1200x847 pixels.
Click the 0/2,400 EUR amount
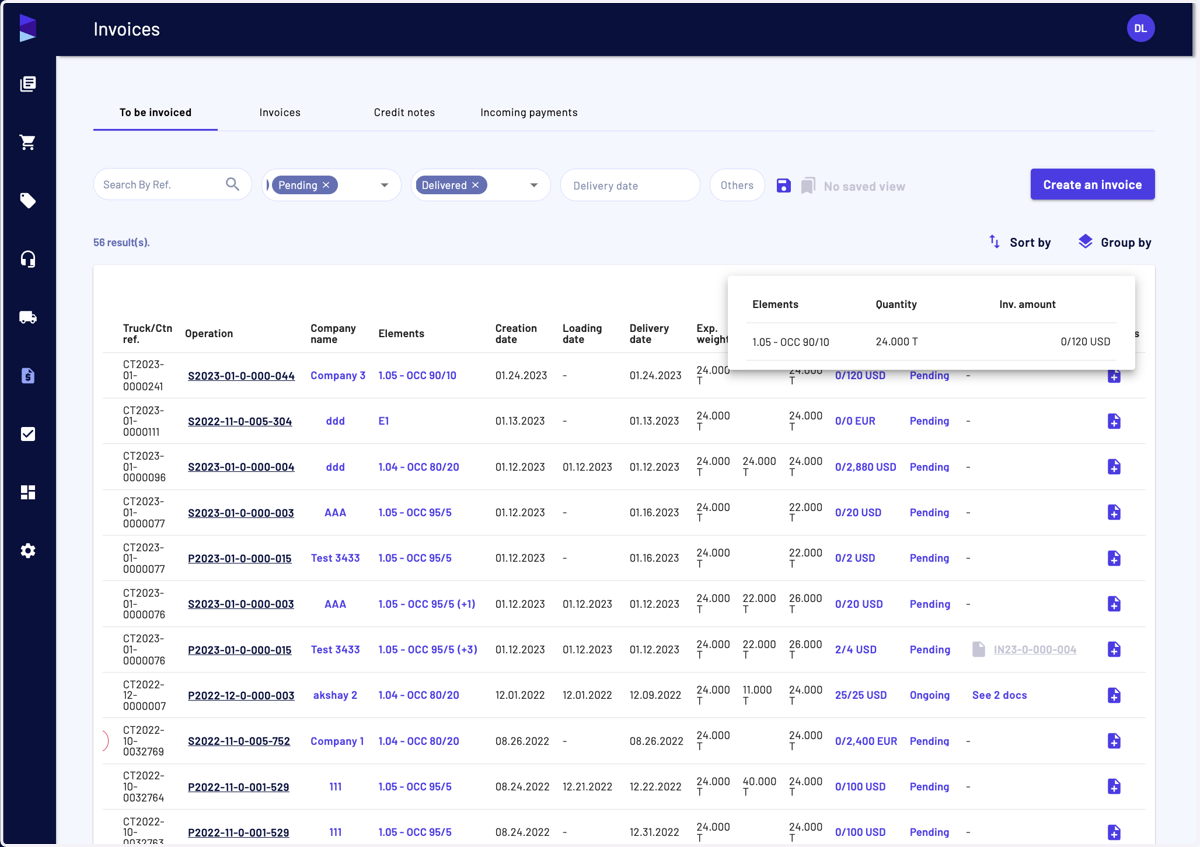[866, 741]
